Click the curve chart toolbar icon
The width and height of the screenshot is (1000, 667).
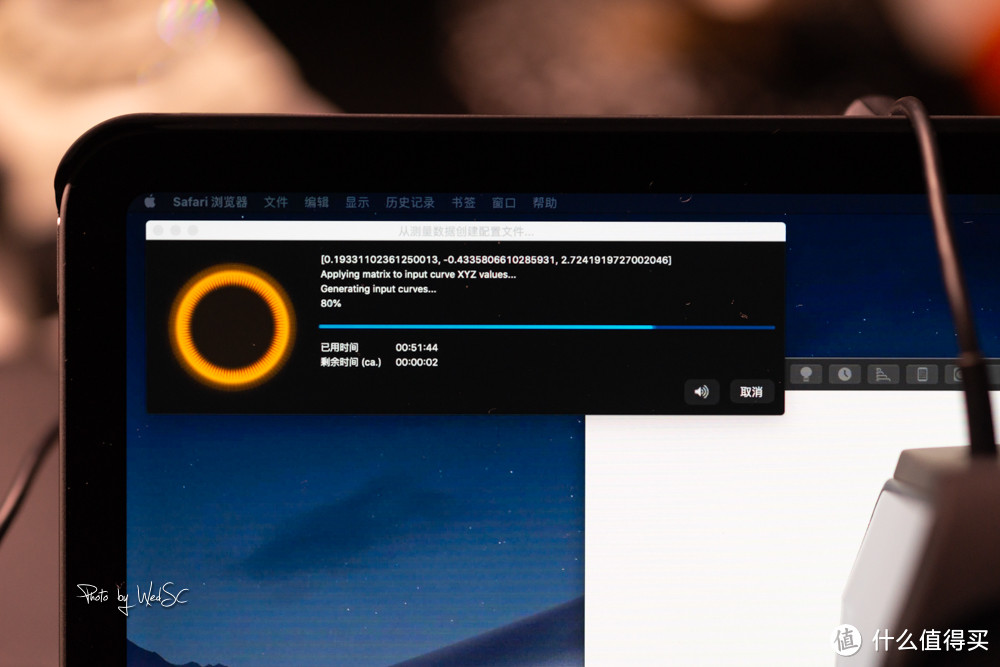[x=883, y=374]
